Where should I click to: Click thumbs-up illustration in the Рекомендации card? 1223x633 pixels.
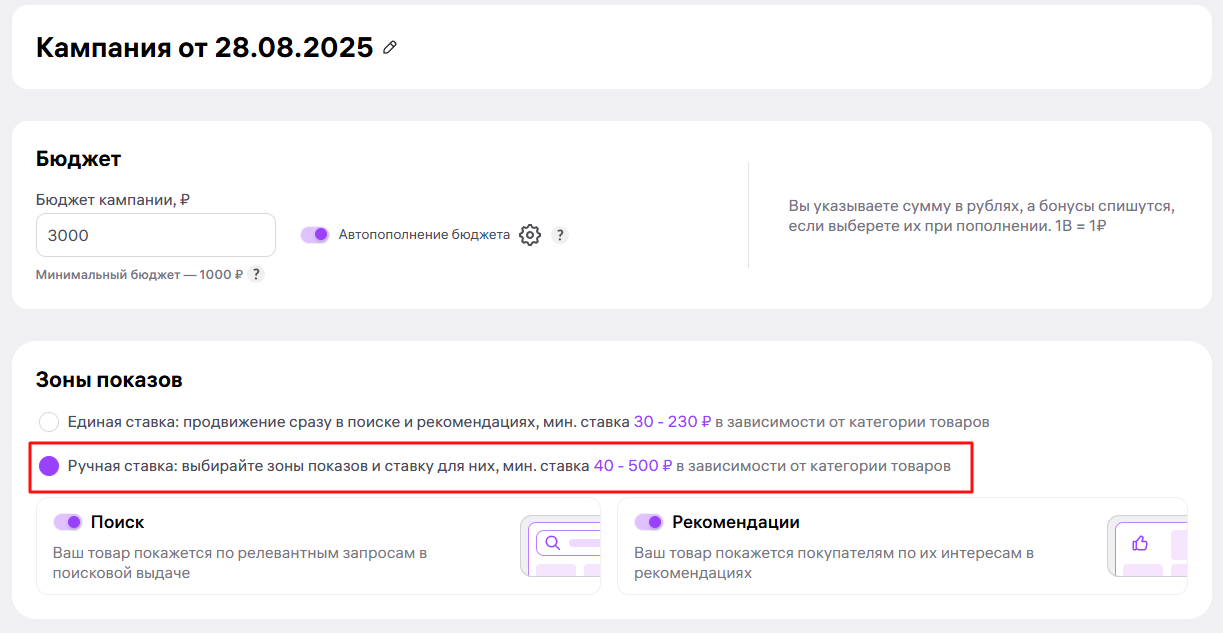coord(1139,543)
